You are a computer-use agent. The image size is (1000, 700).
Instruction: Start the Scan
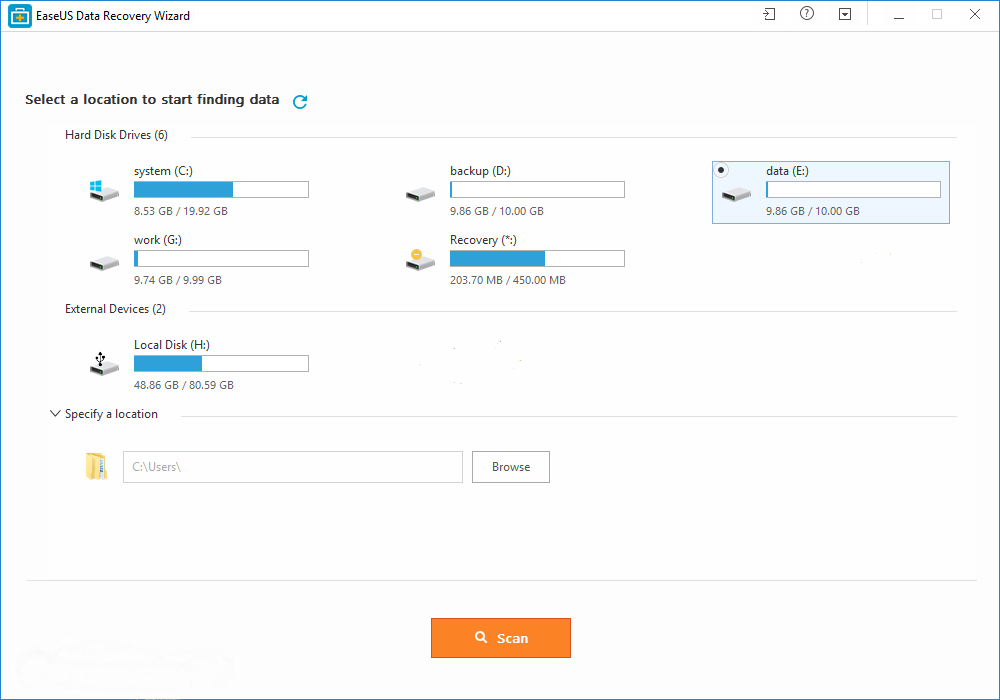click(501, 638)
